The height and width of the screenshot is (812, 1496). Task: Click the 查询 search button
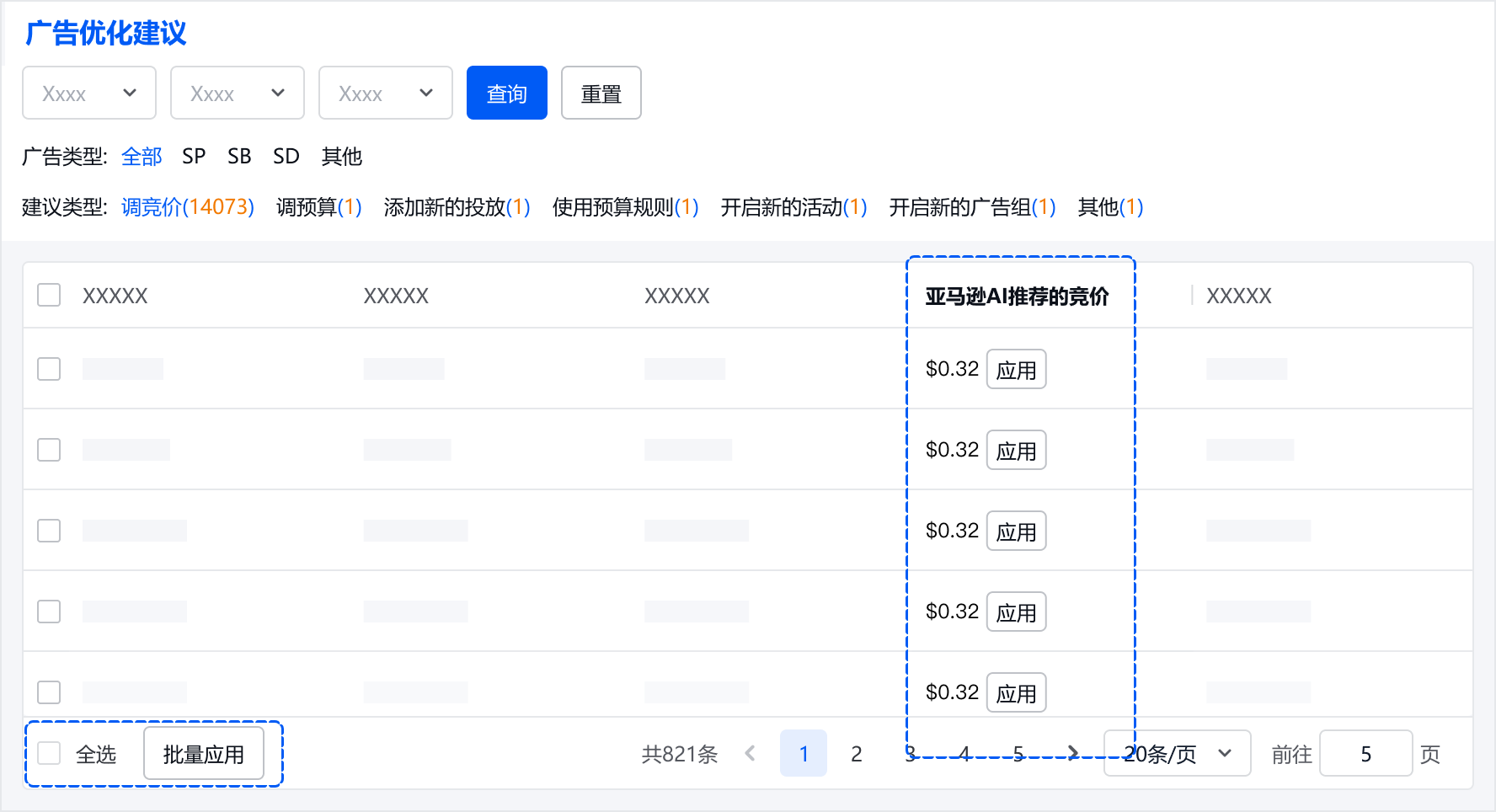pos(507,93)
